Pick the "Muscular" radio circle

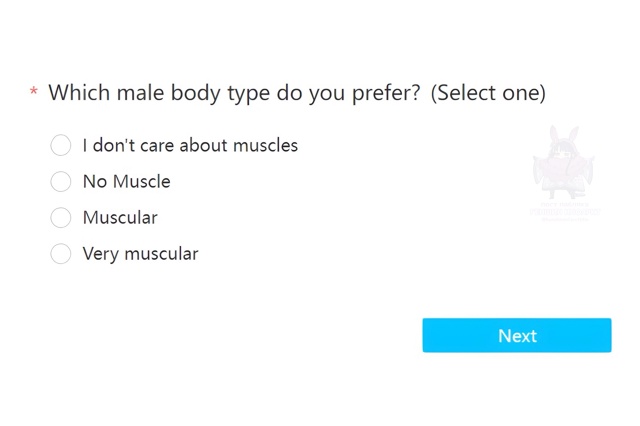click(60, 217)
